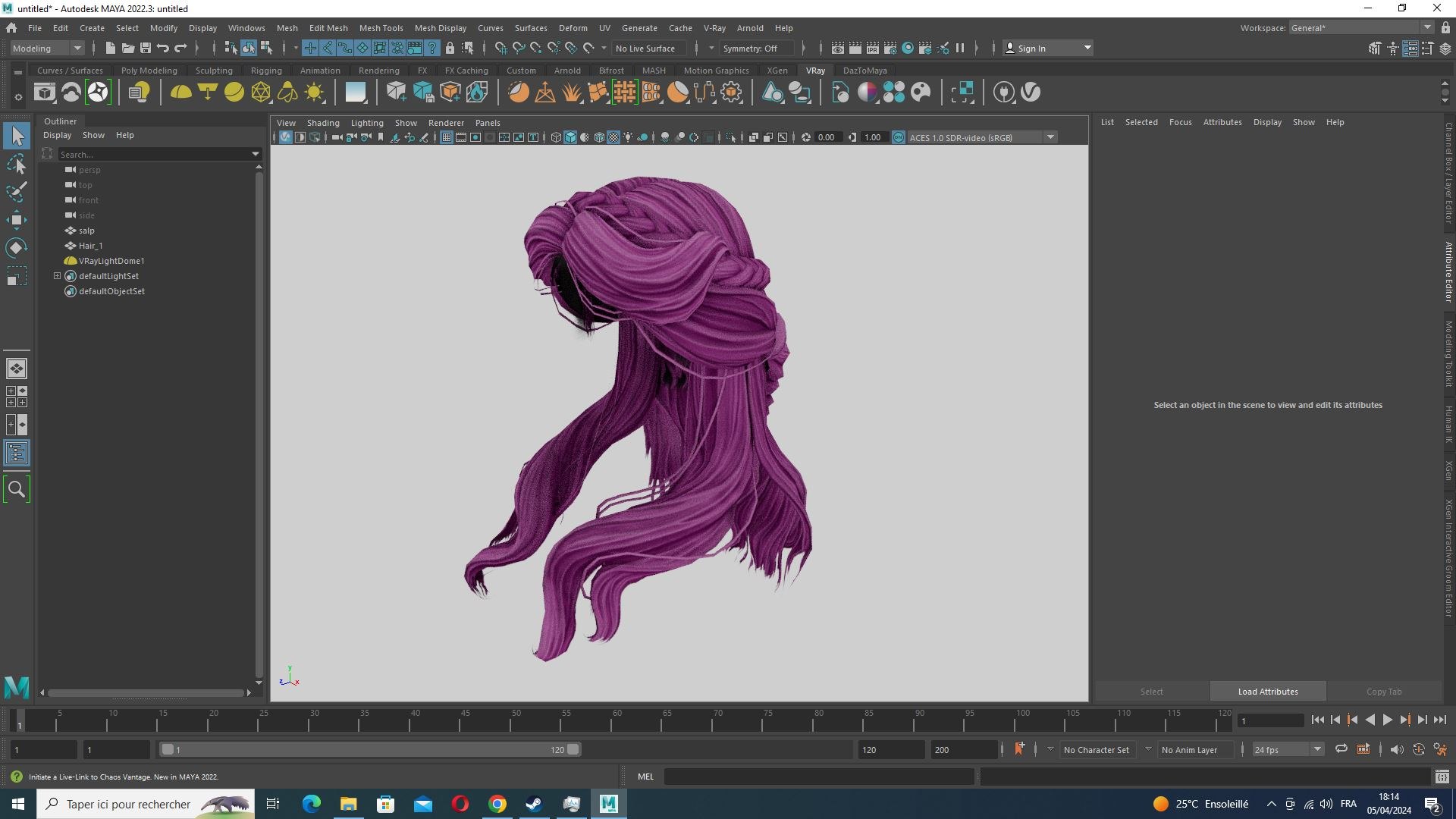Screen dimensions: 1456x819
Task: Click the VRay Frame Buffer shelf icon
Action: tap(45, 93)
